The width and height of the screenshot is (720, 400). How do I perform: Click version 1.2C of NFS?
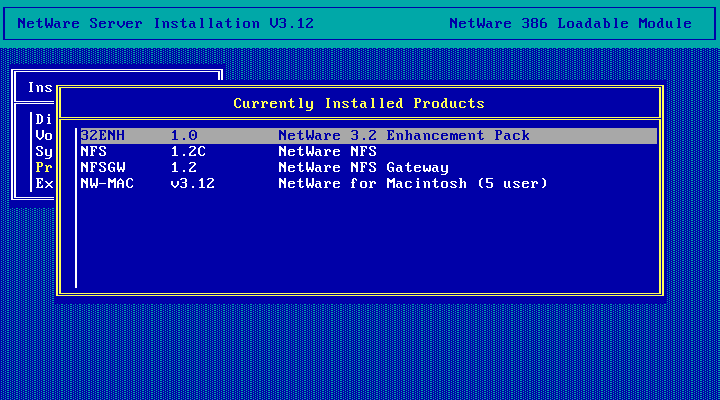188,152
